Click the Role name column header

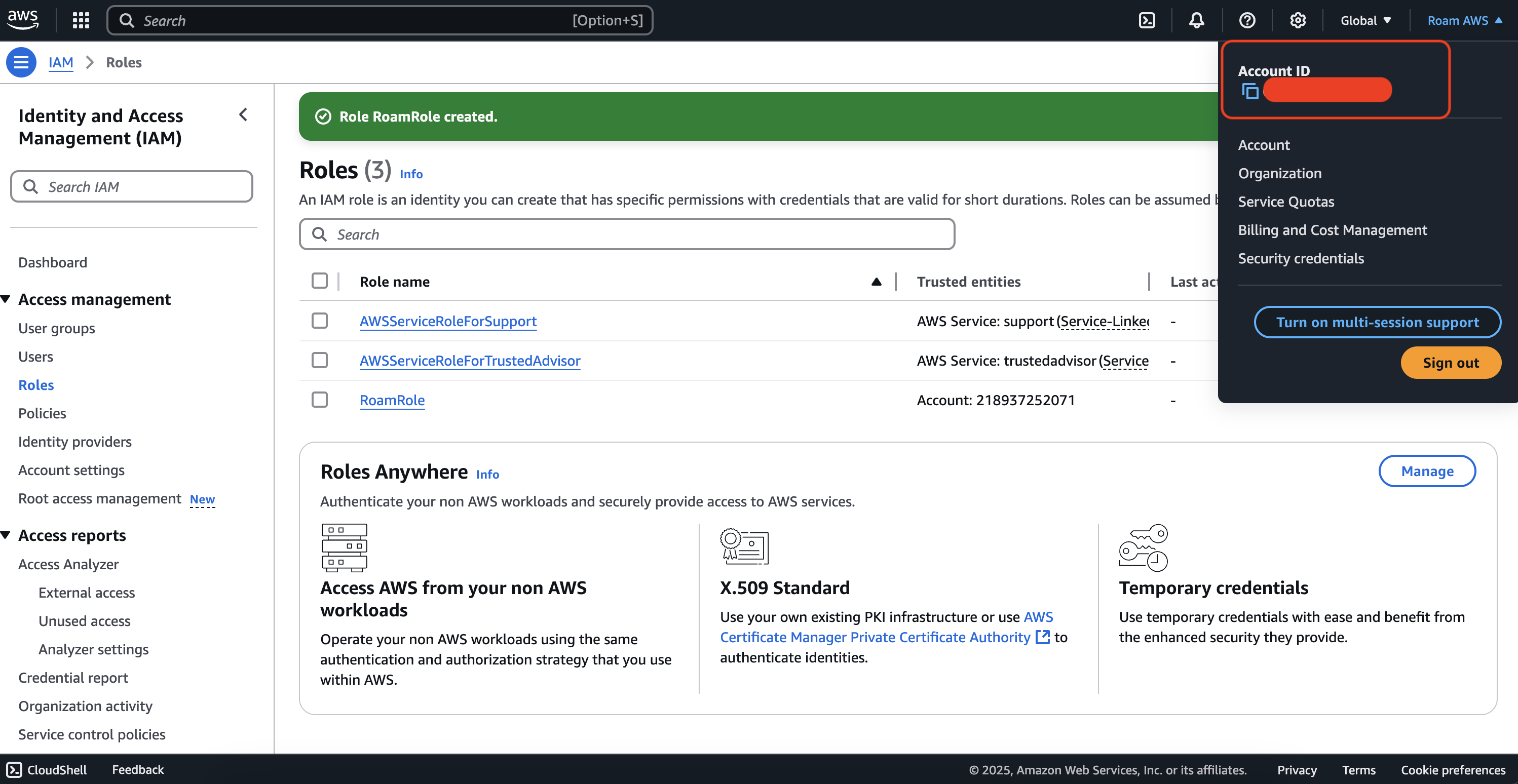pos(394,282)
